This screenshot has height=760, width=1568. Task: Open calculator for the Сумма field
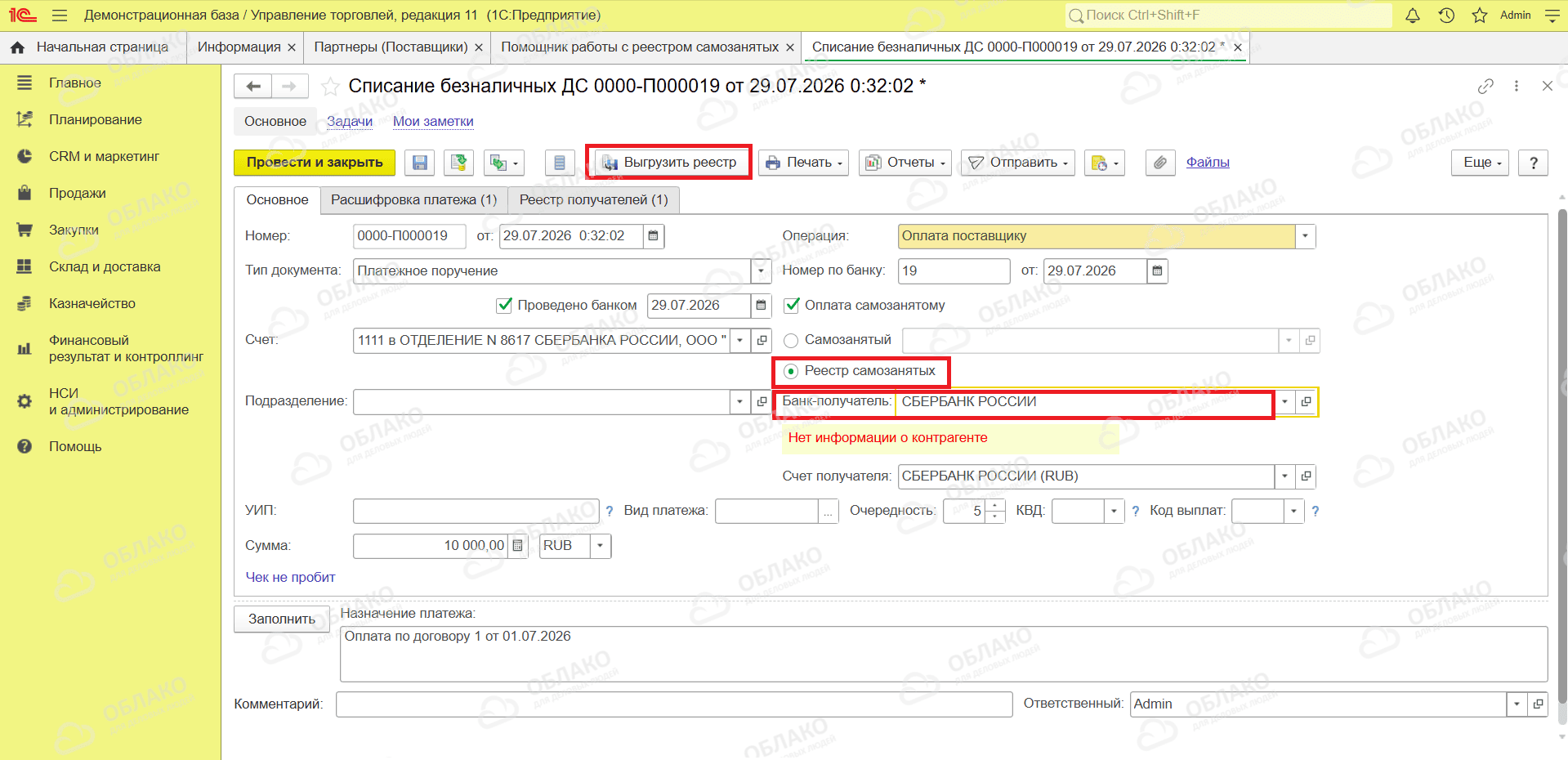[517, 546]
